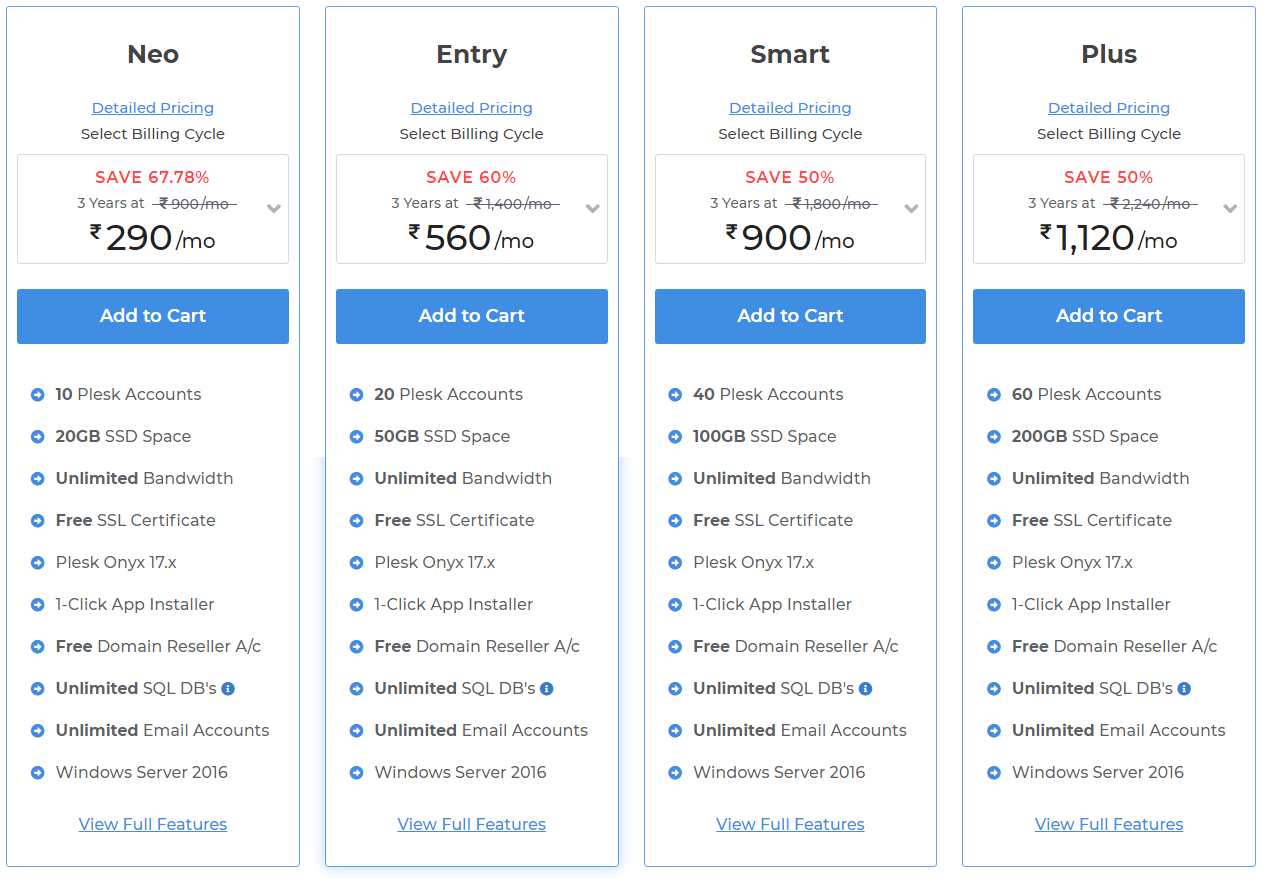Click bullet icon before Smart Plesk Onyx 17.x
This screenshot has height=879, width=1268.
(x=675, y=563)
